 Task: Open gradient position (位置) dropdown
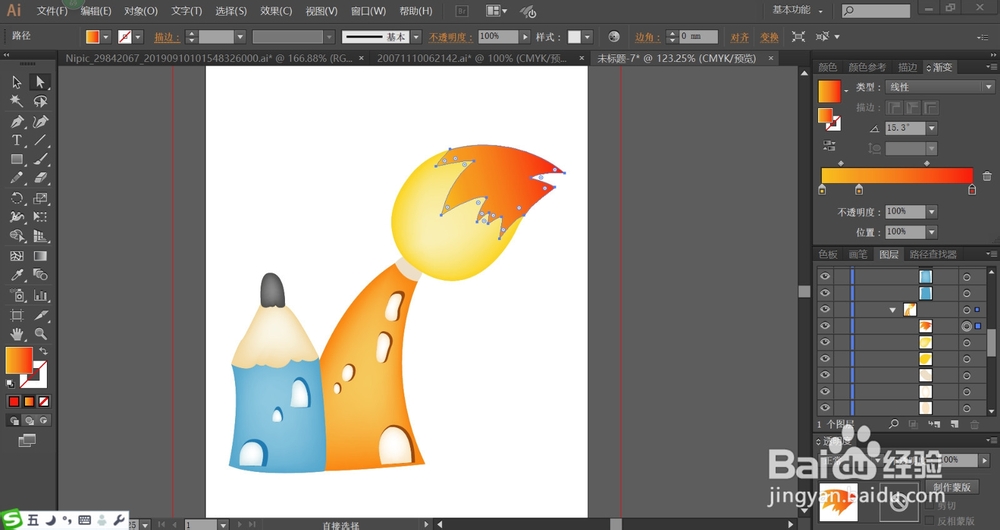[932, 232]
